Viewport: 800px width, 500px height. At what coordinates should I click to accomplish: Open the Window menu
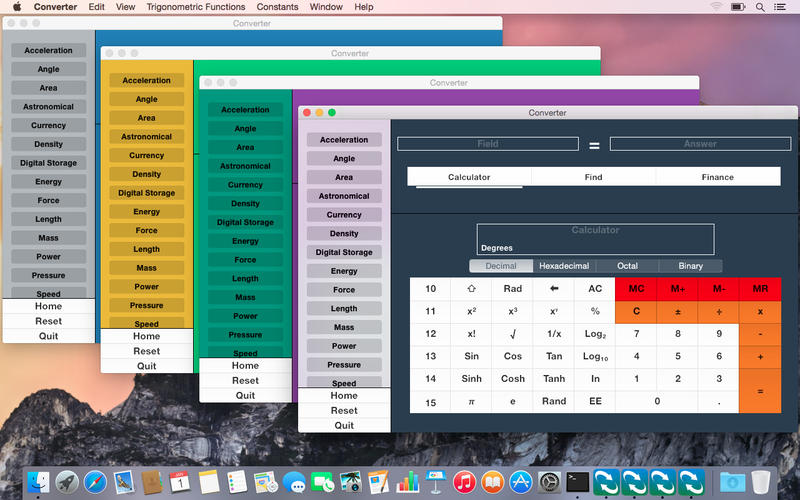coord(326,7)
